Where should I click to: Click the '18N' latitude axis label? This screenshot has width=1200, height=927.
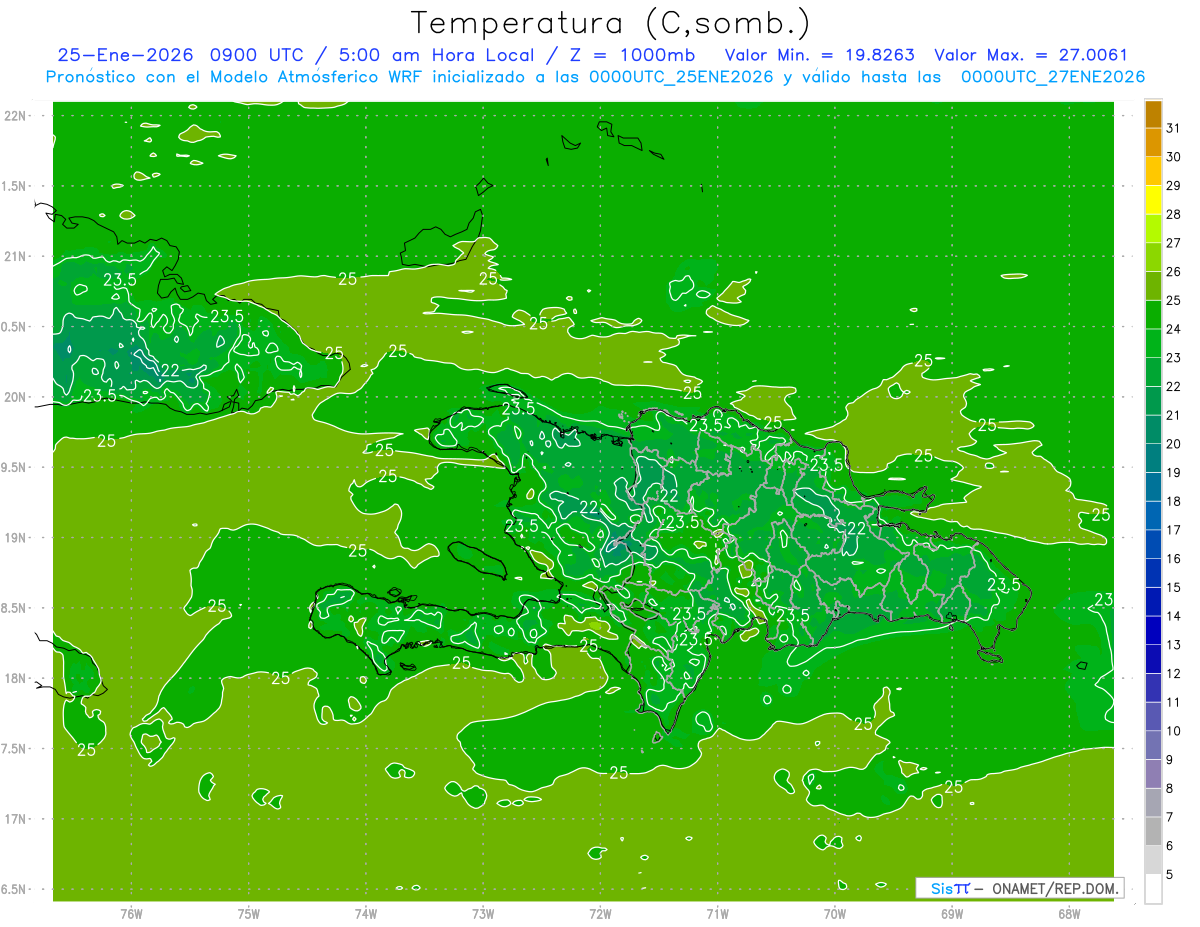(x=14, y=678)
